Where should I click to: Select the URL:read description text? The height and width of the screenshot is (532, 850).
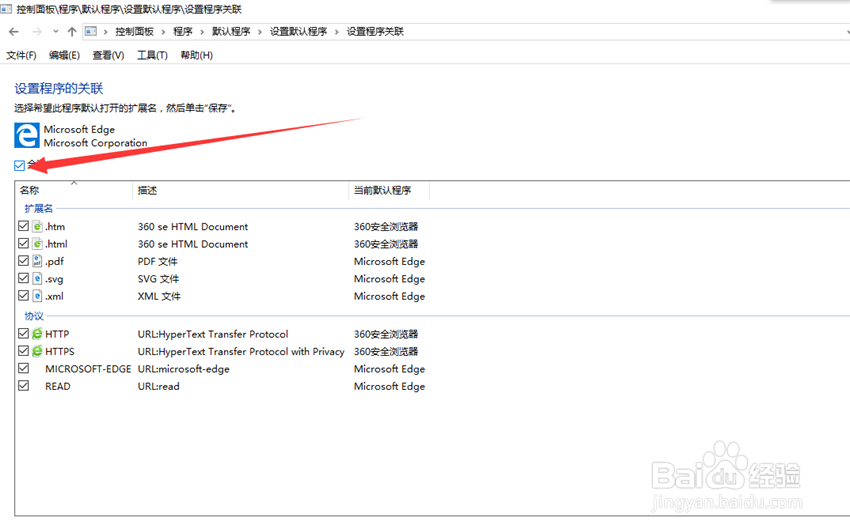[x=158, y=386]
